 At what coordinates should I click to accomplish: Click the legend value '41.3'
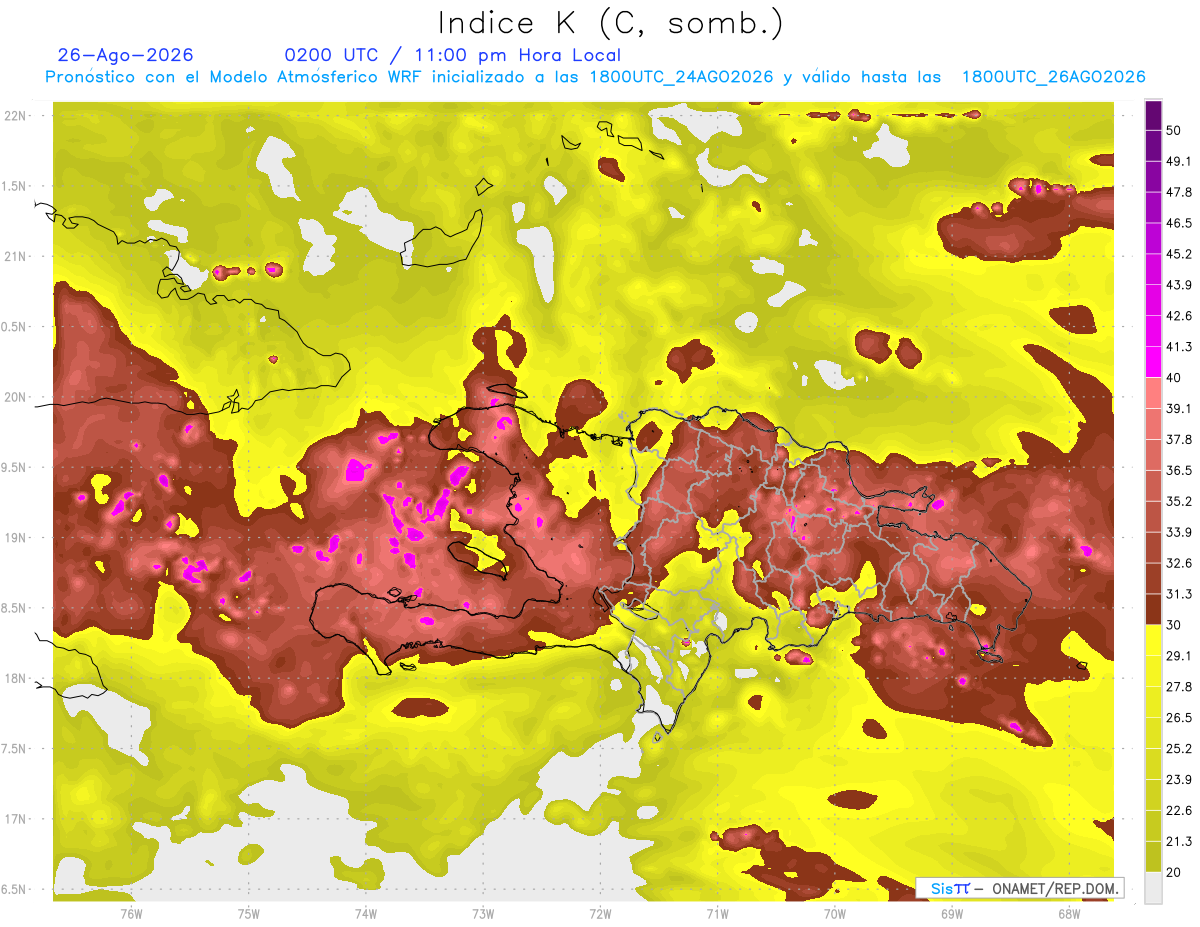coord(1178,346)
